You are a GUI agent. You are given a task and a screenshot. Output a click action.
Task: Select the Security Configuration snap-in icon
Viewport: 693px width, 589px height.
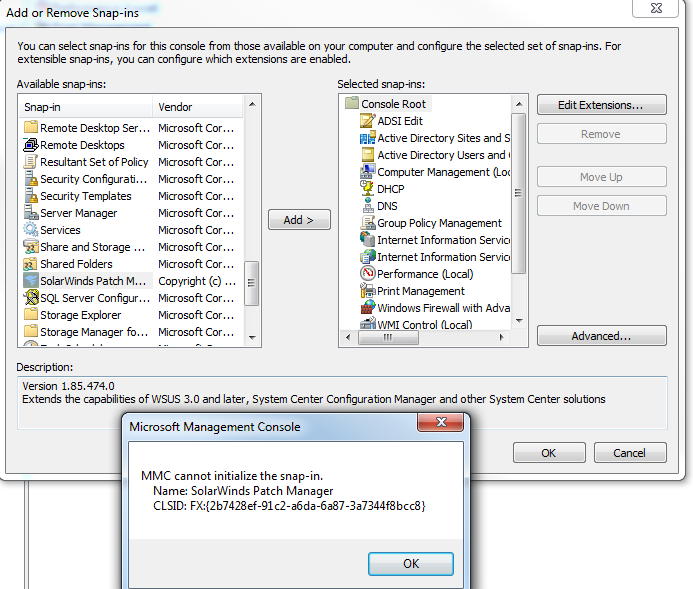pyautogui.click(x=31, y=179)
